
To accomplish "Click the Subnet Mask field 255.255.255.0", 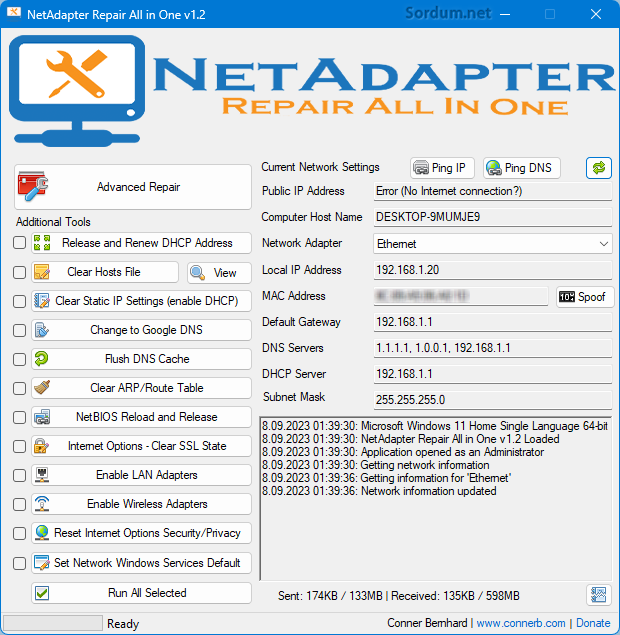I will 492,400.
